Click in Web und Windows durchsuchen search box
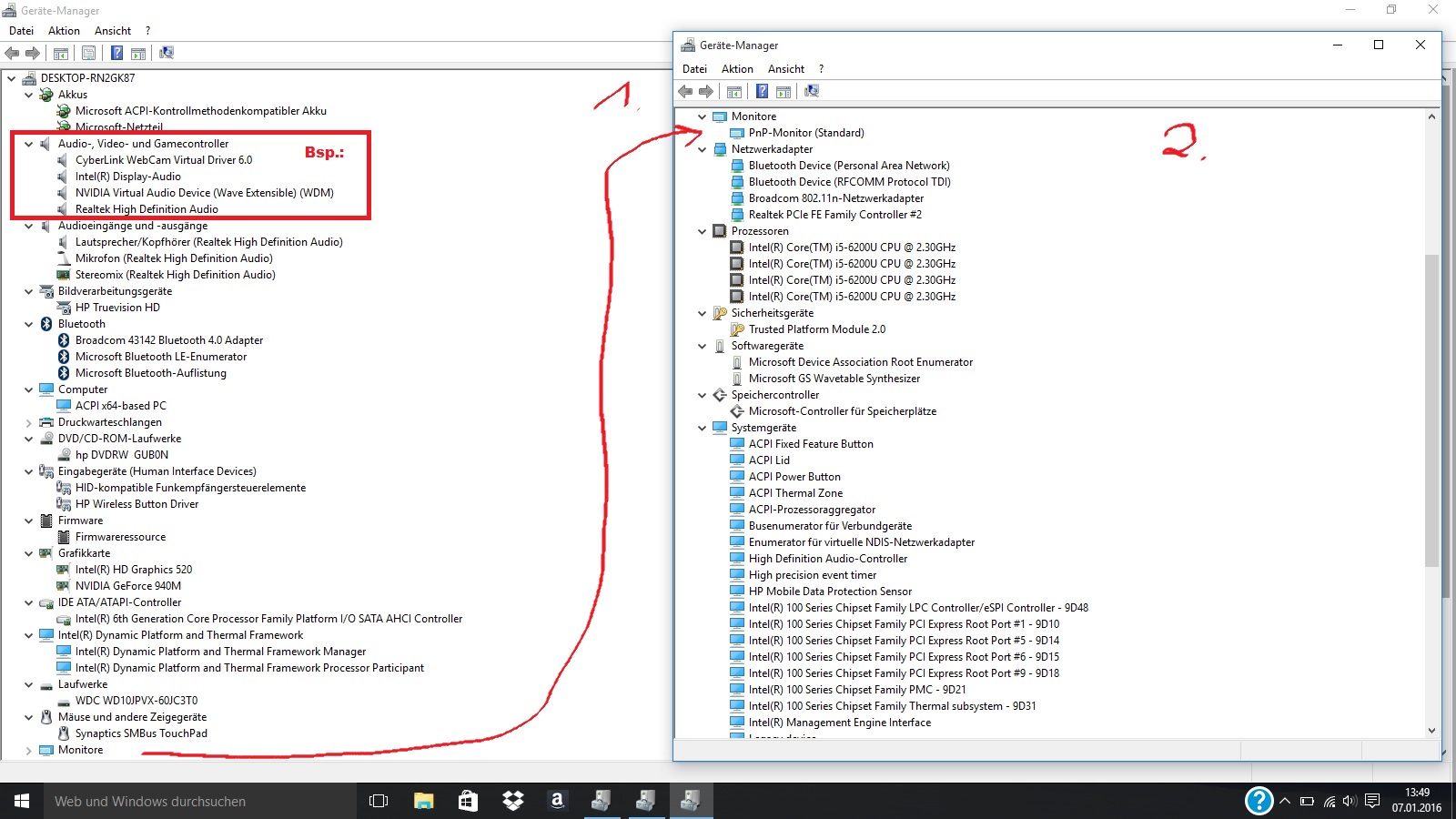The width and height of the screenshot is (1456, 819). tap(200, 801)
